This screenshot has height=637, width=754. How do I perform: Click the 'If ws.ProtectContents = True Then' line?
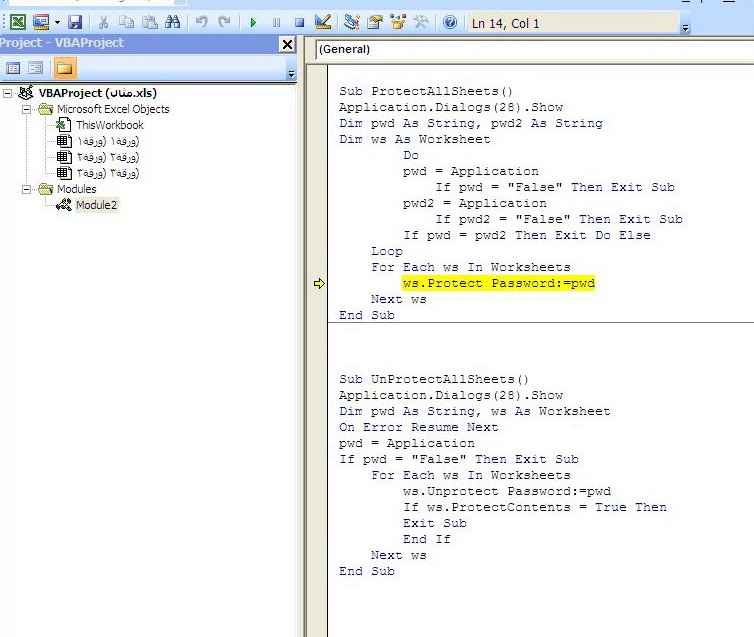coord(535,507)
